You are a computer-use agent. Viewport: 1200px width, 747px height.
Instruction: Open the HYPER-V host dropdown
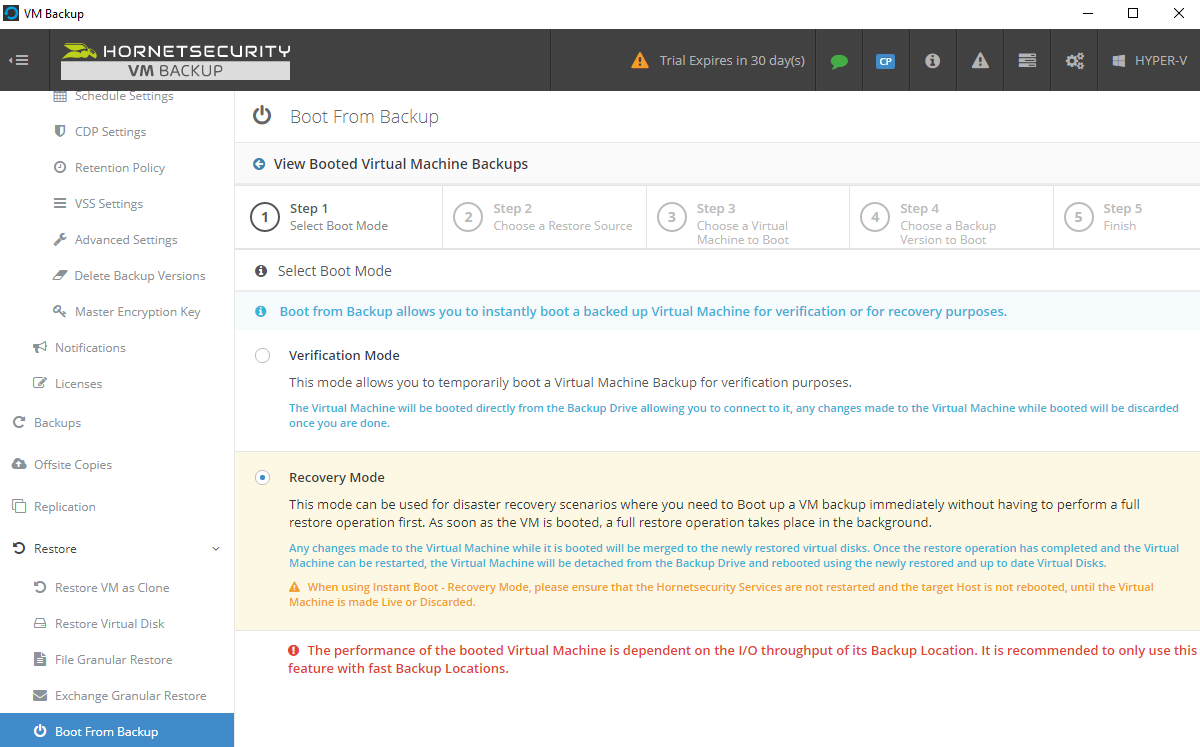click(x=1150, y=61)
